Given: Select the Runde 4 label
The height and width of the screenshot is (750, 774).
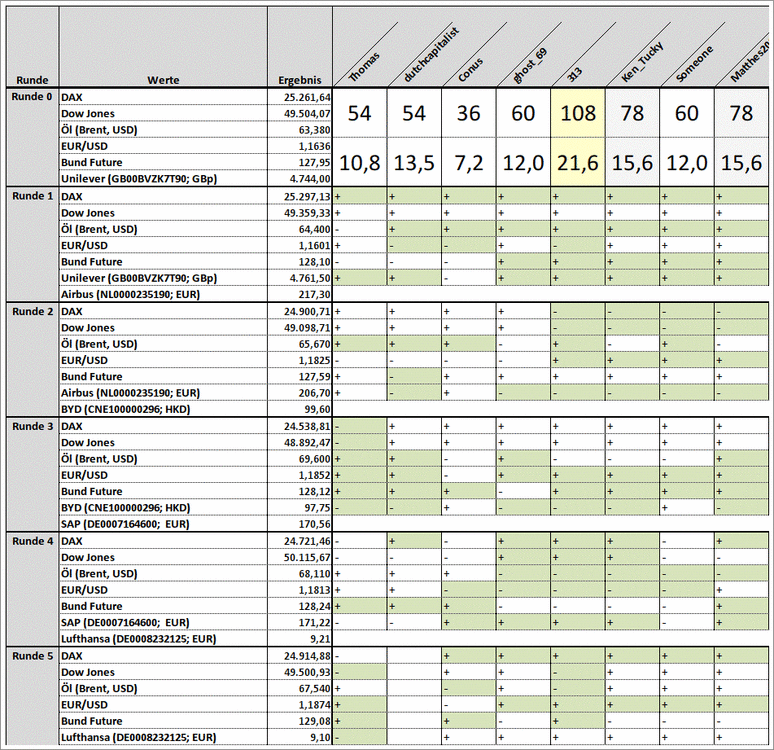Looking at the screenshot, I should click(x=33, y=541).
